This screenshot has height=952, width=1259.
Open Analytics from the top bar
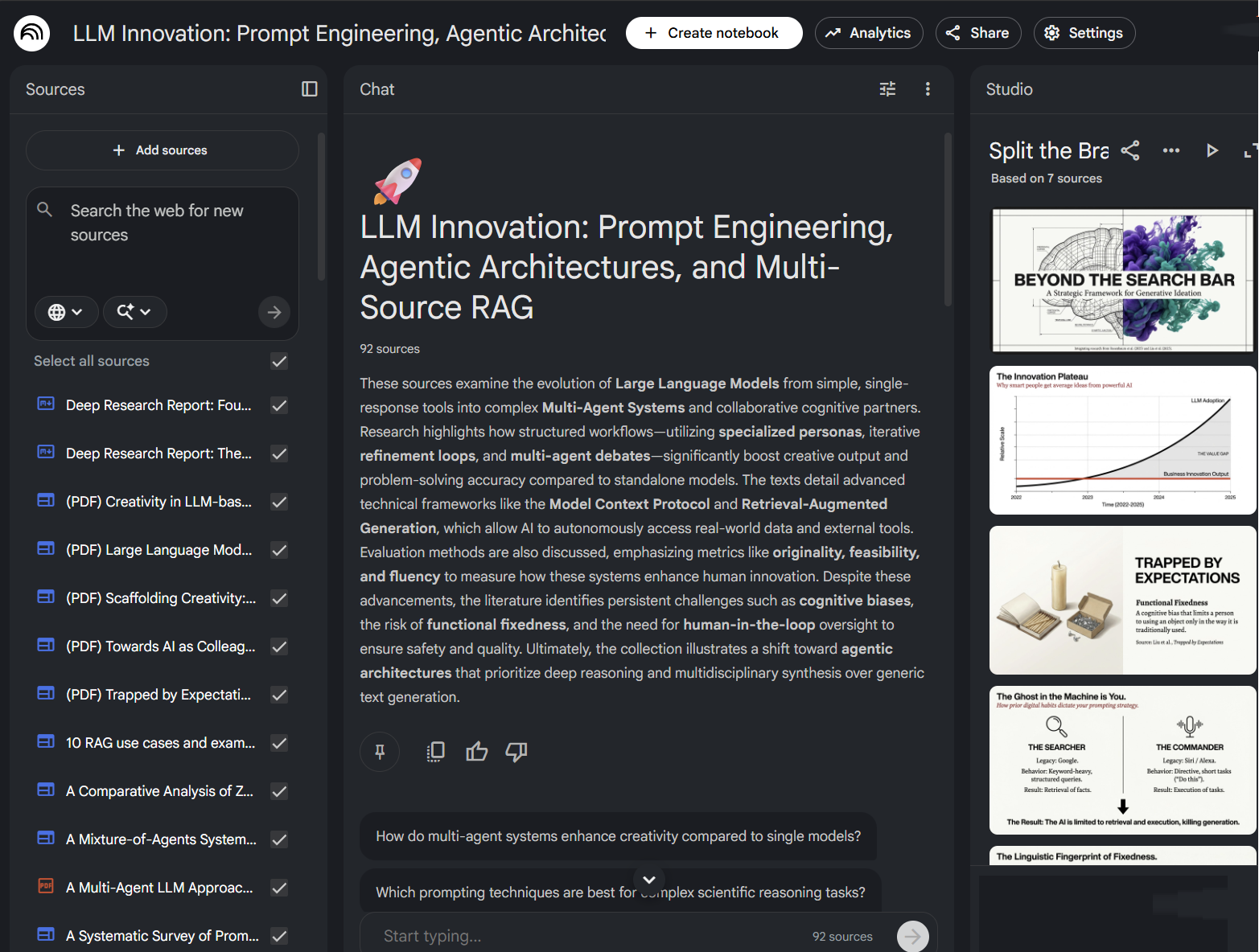pyautogui.click(x=869, y=33)
